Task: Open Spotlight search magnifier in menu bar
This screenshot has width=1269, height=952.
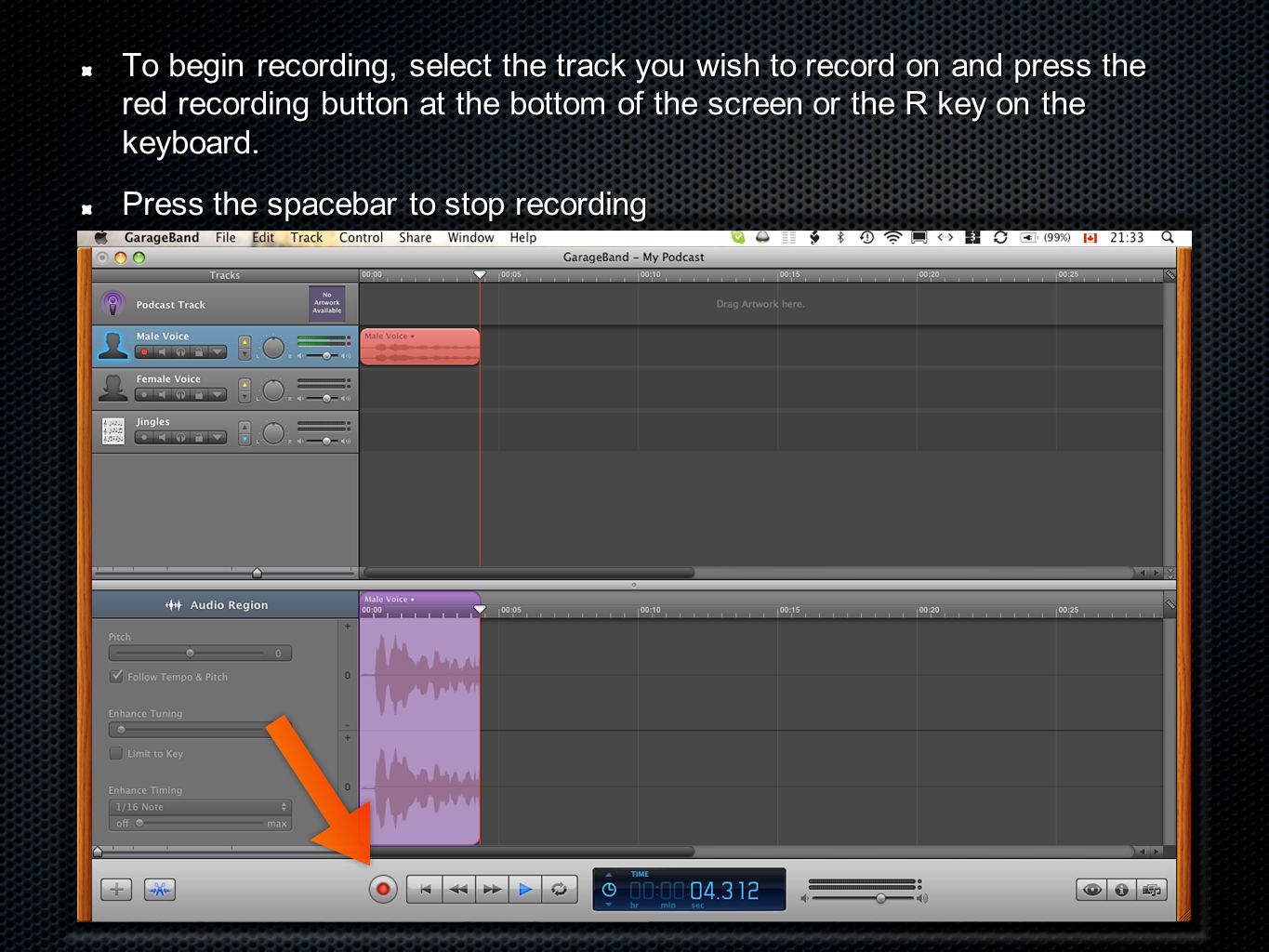Action: 1168,238
